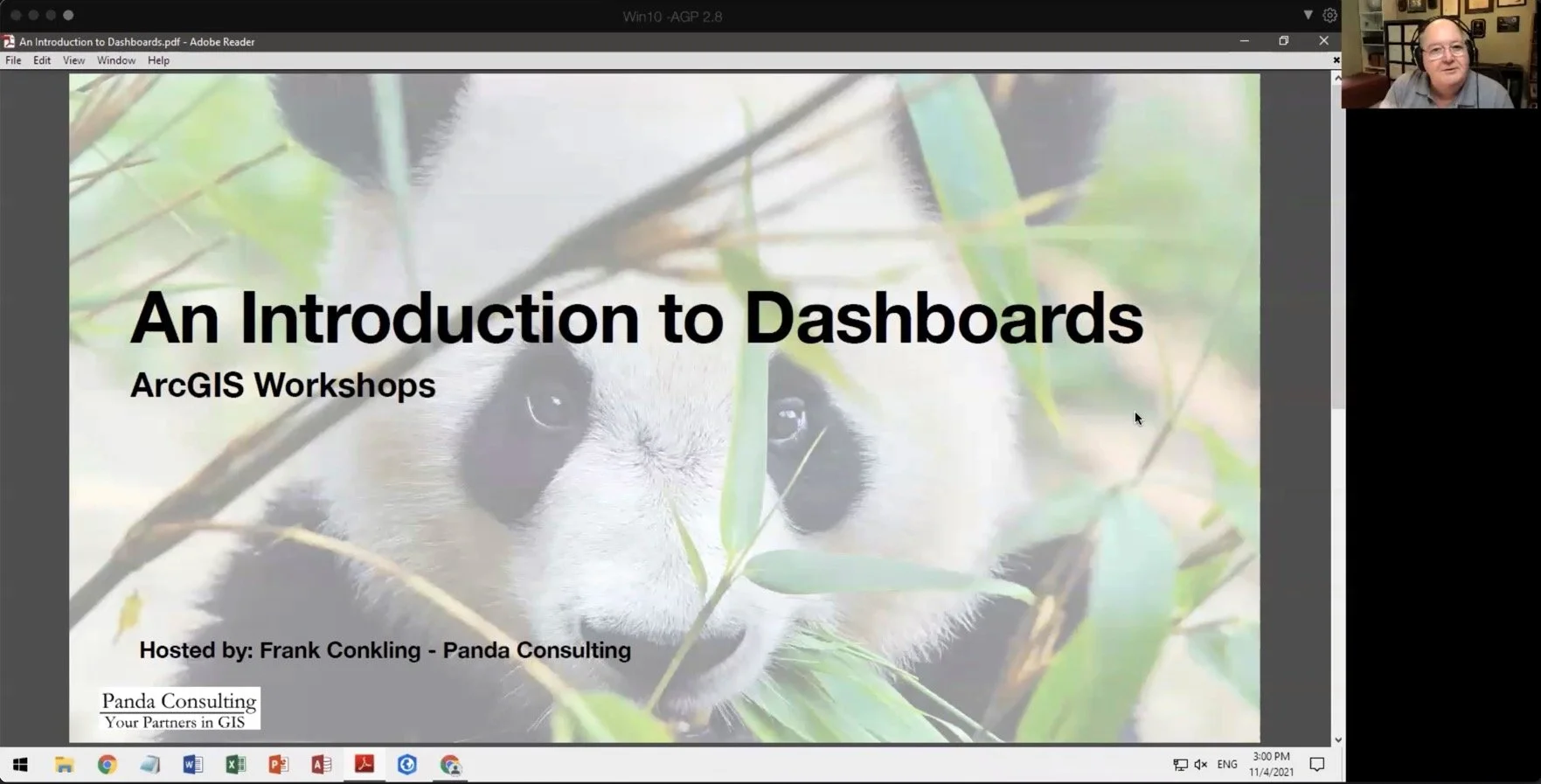The height and width of the screenshot is (784, 1541).
Task: Open network status in system tray
Action: [1180, 765]
